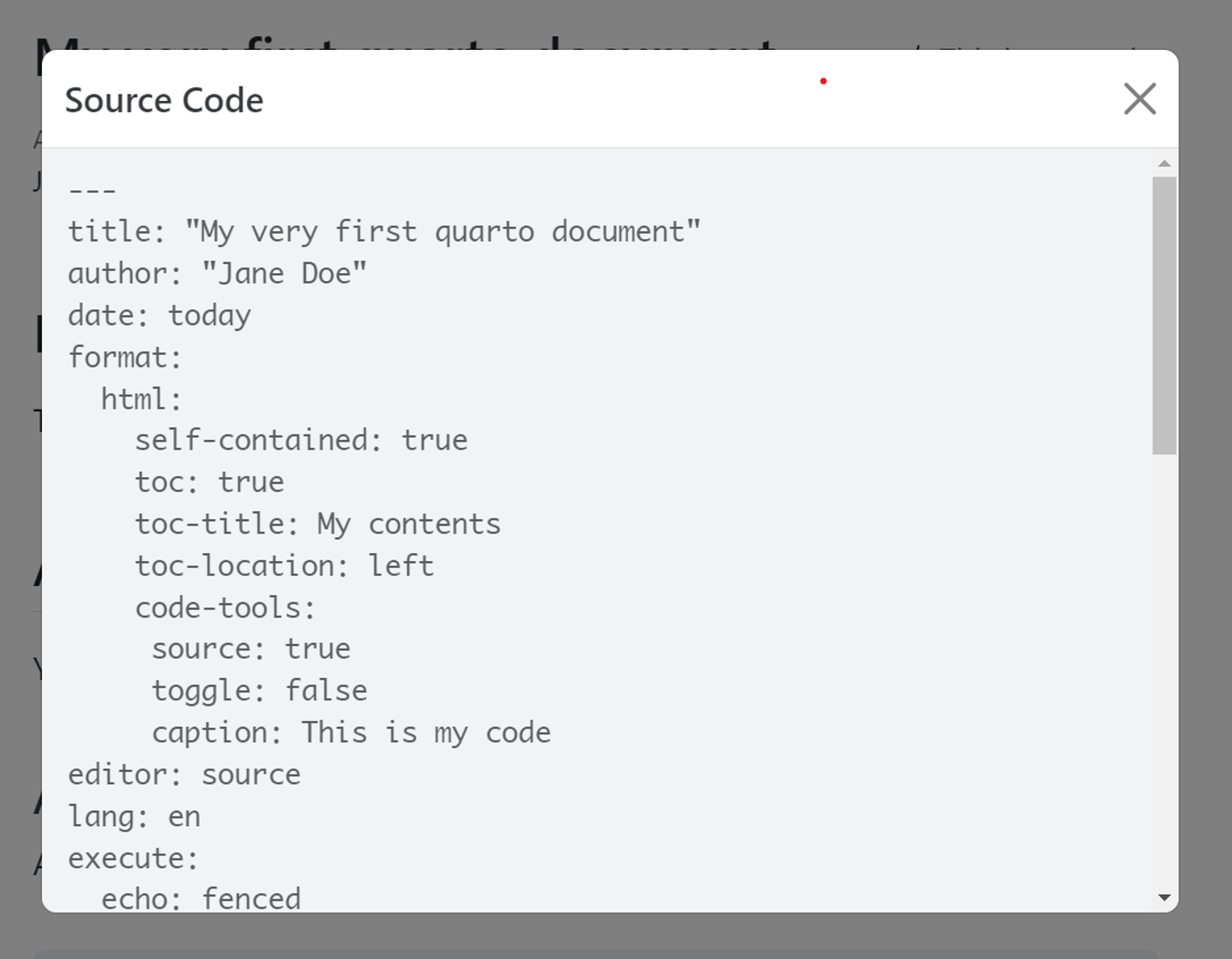
Task: Click the "toggle: false" line
Action: click(x=260, y=690)
